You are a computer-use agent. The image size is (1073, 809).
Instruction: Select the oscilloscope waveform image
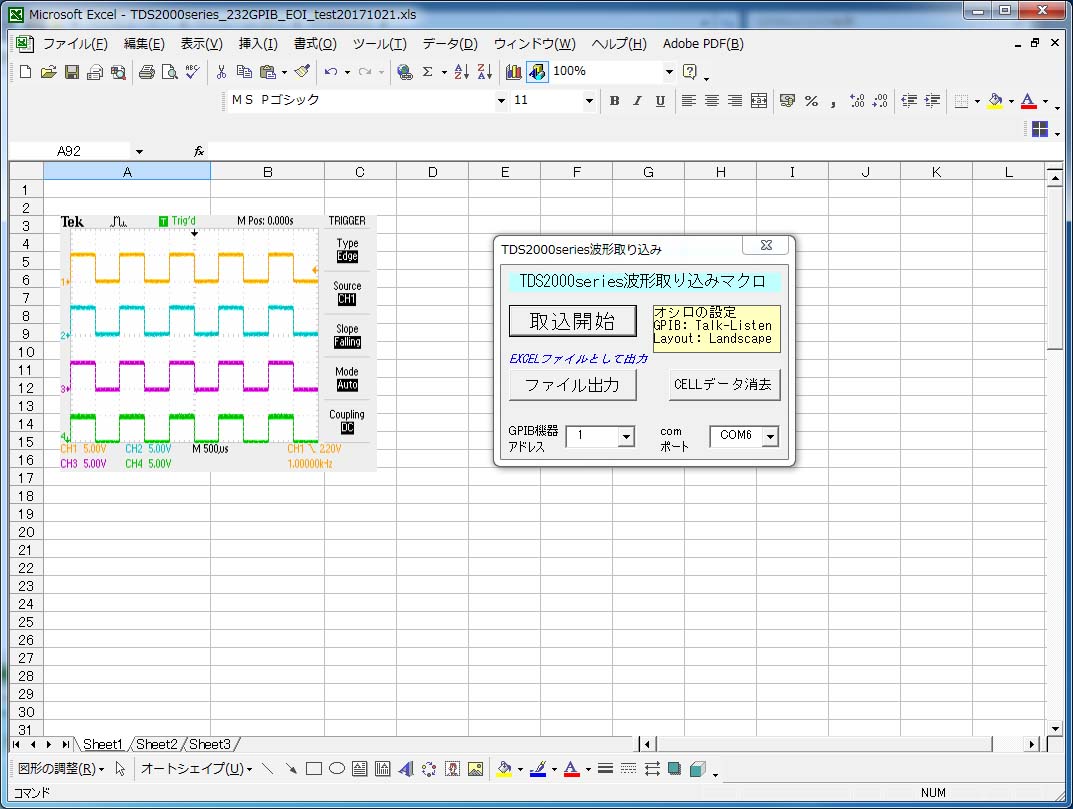[x=218, y=343]
